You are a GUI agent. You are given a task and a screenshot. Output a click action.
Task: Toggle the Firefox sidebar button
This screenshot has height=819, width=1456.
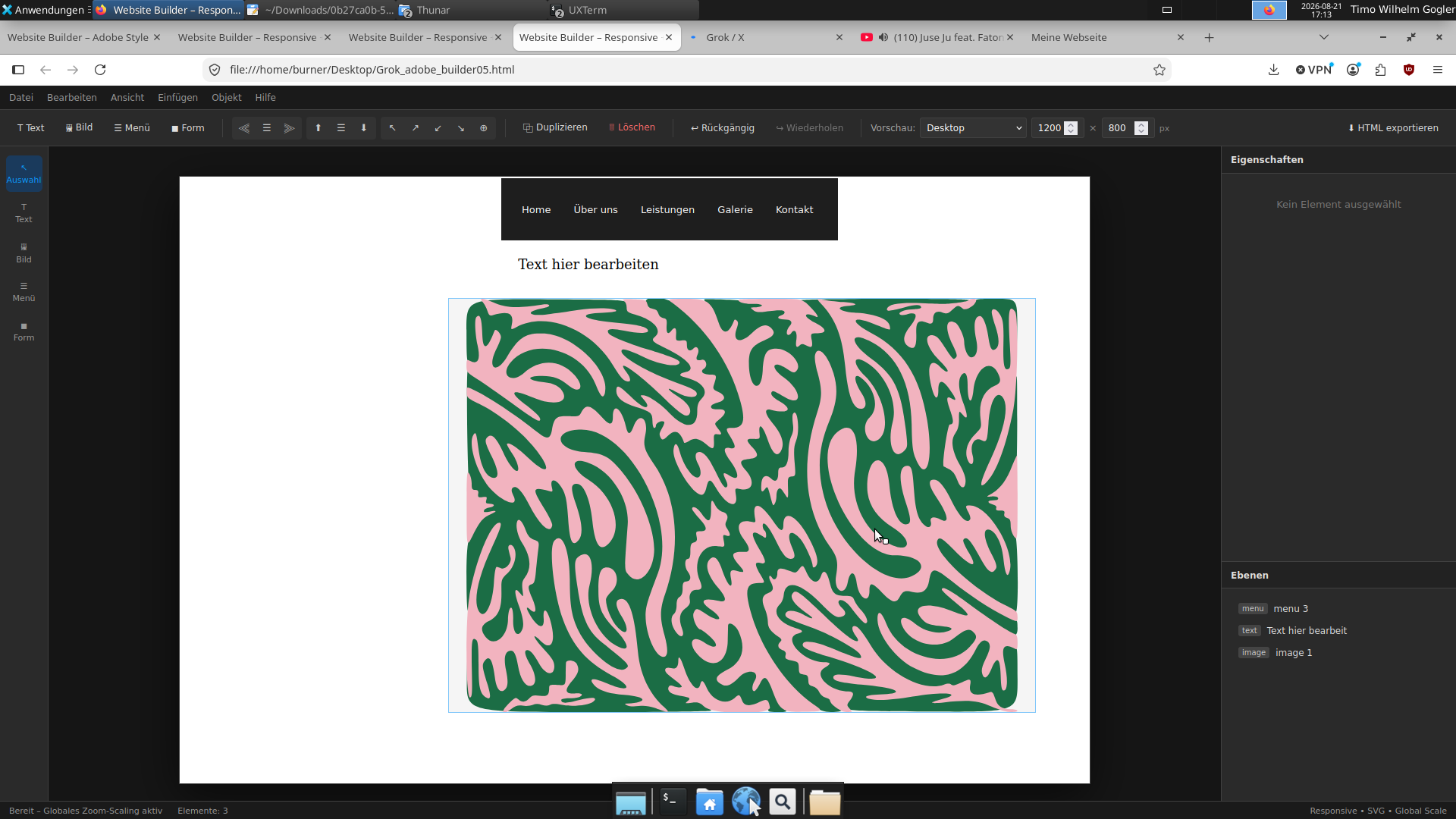[x=18, y=70]
